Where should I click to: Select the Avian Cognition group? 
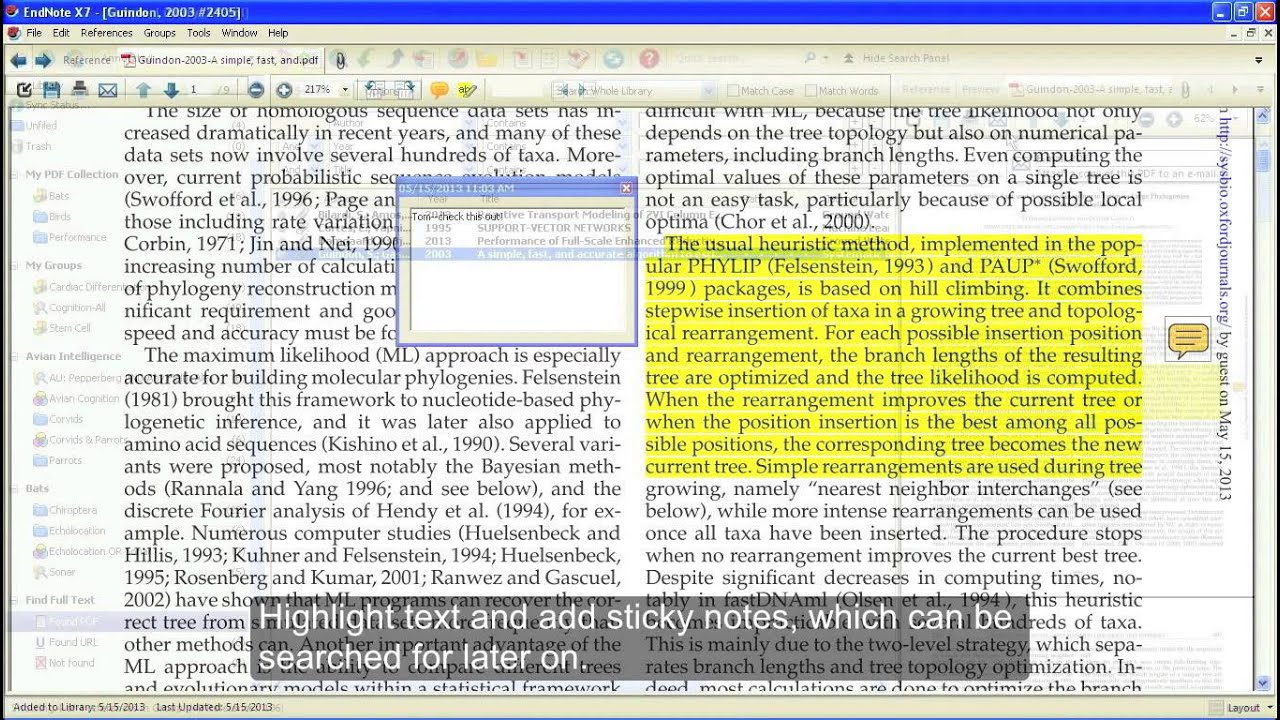pos(76,399)
